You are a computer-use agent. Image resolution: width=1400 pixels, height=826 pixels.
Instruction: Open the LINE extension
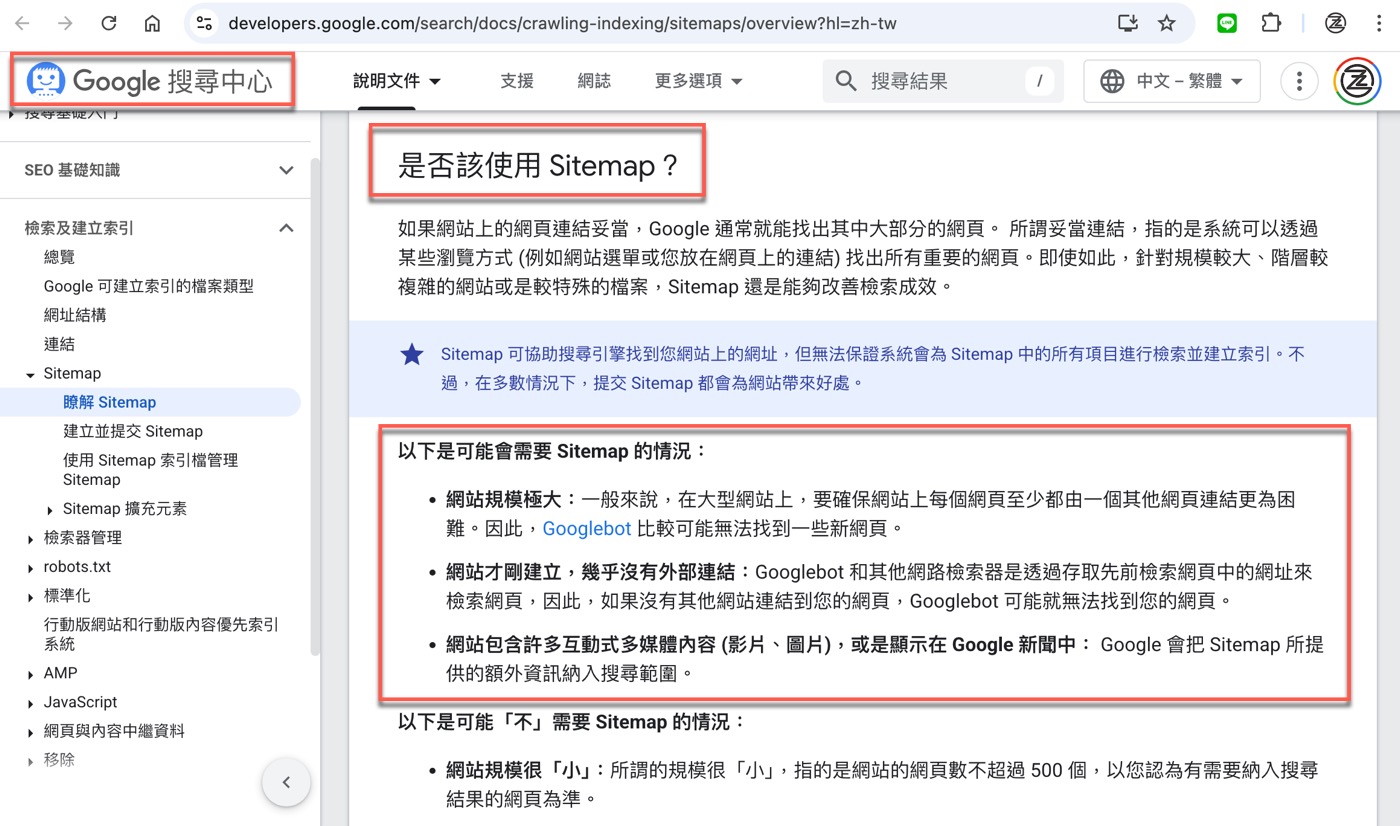[1227, 23]
